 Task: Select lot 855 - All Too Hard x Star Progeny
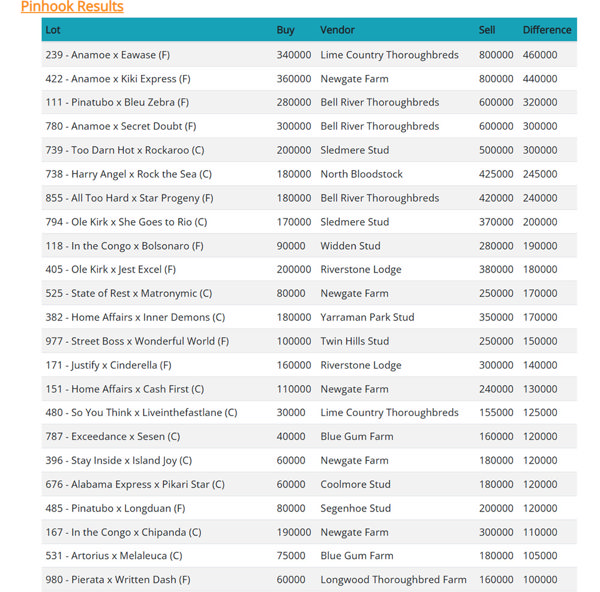(129, 198)
